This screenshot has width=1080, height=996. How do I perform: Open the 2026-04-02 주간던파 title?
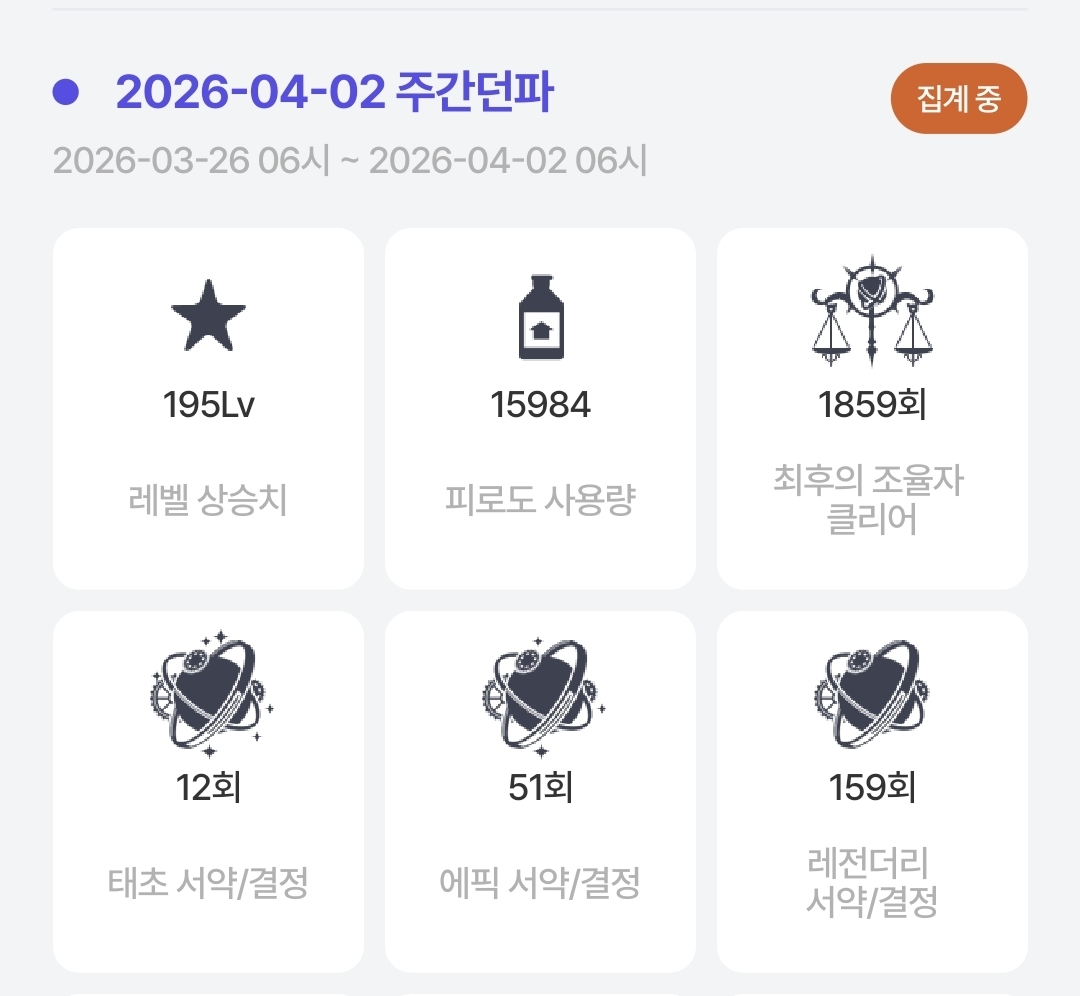(x=334, y=94)
